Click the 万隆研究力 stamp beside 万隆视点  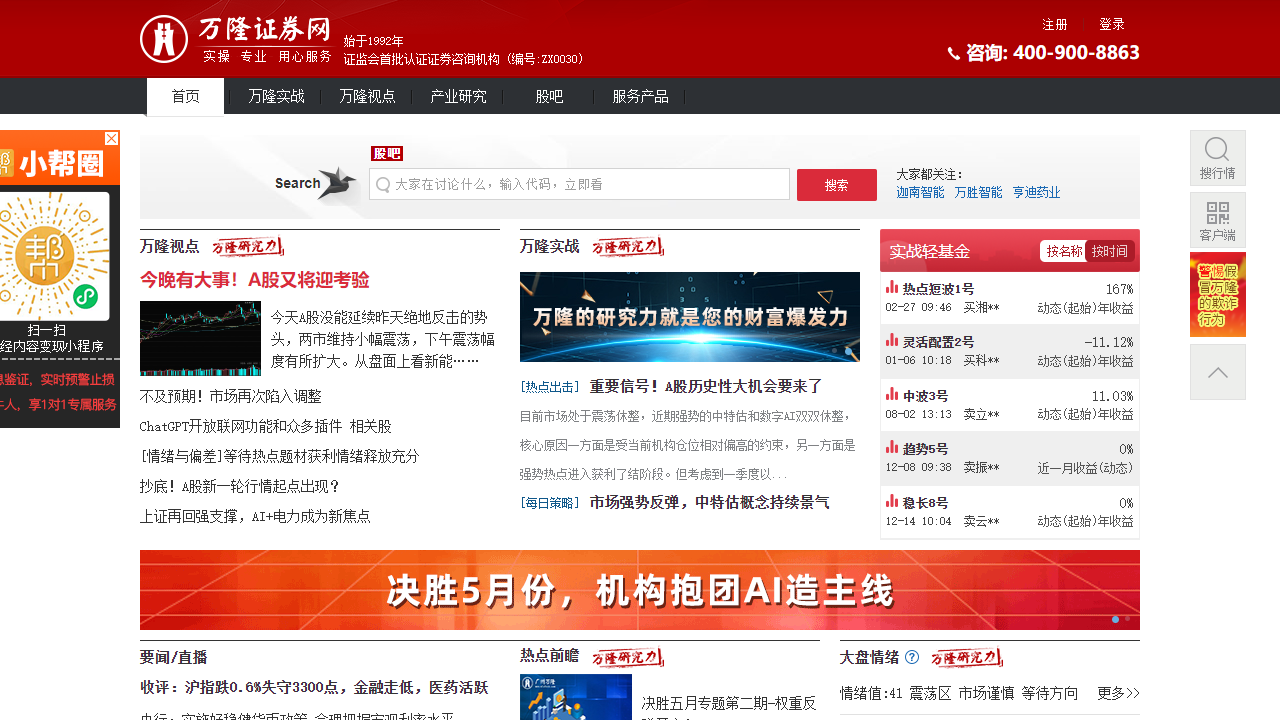247,246
